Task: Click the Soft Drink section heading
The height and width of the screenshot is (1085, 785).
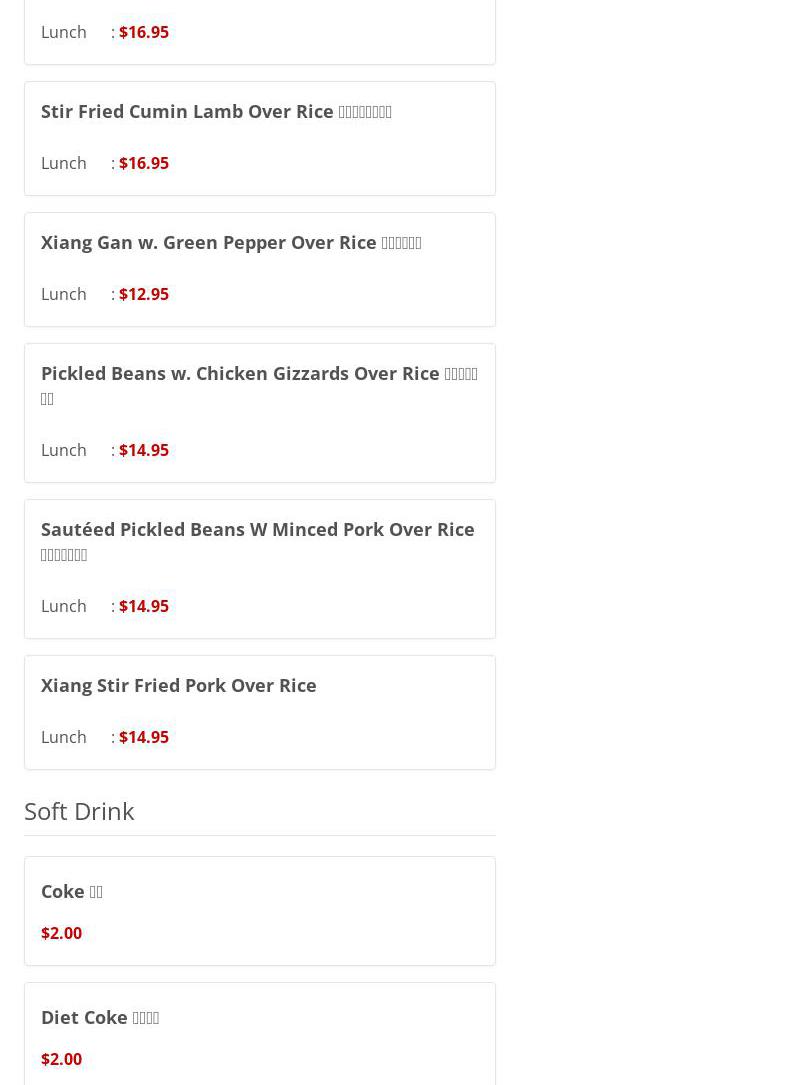Action: click(79, 811)
